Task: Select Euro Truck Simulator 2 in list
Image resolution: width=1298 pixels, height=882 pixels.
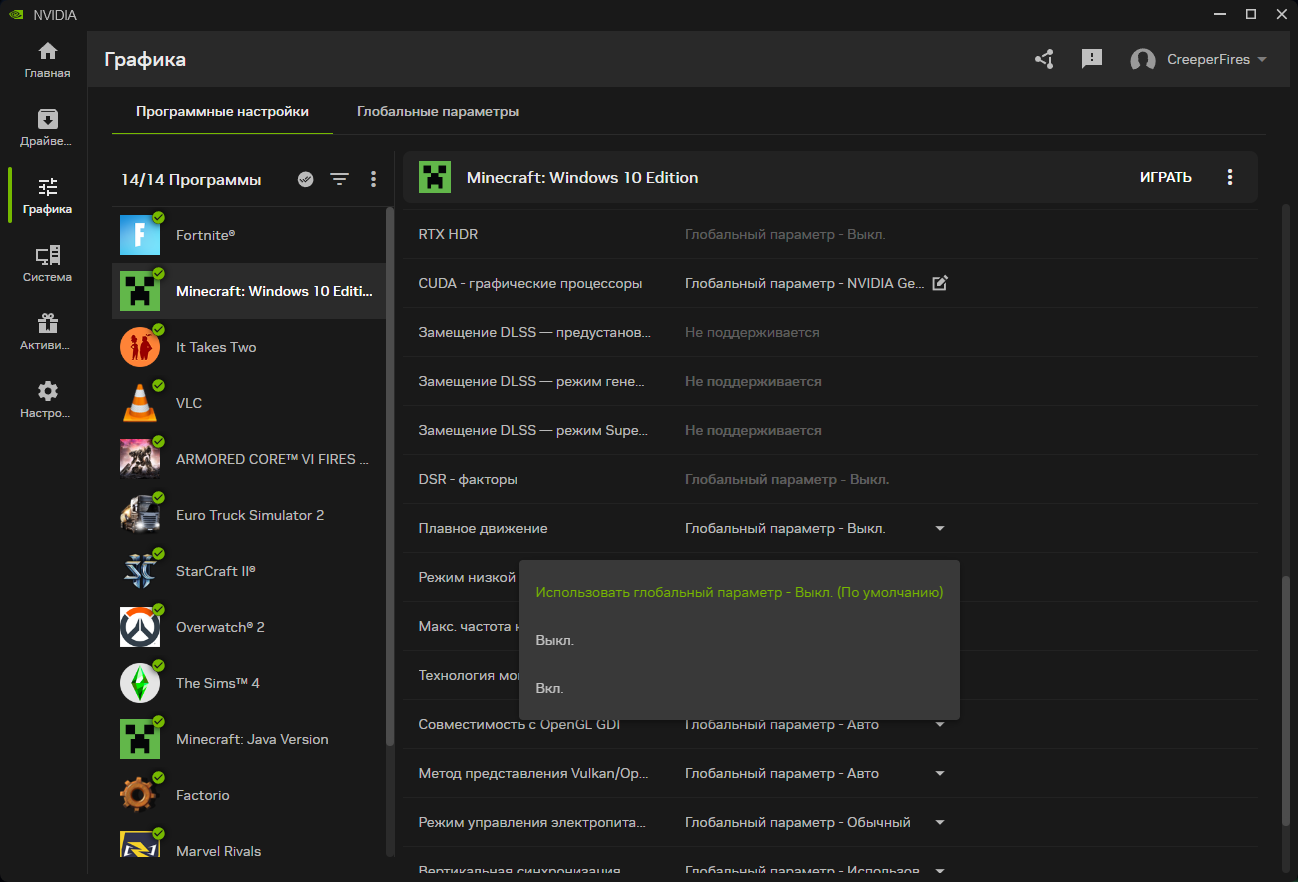Action: point(249,515)
